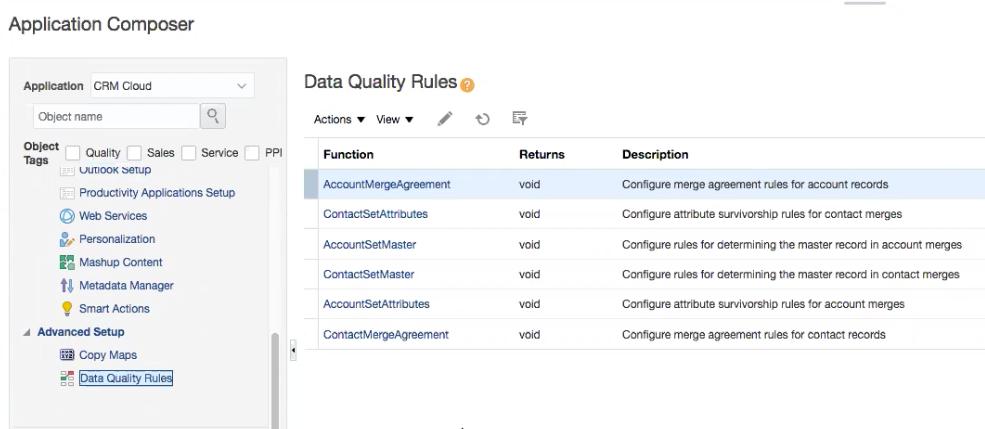985x429 pixels.
Task: Click the refresh arrow icon in toolbar
Action: (x=482, y=119)
